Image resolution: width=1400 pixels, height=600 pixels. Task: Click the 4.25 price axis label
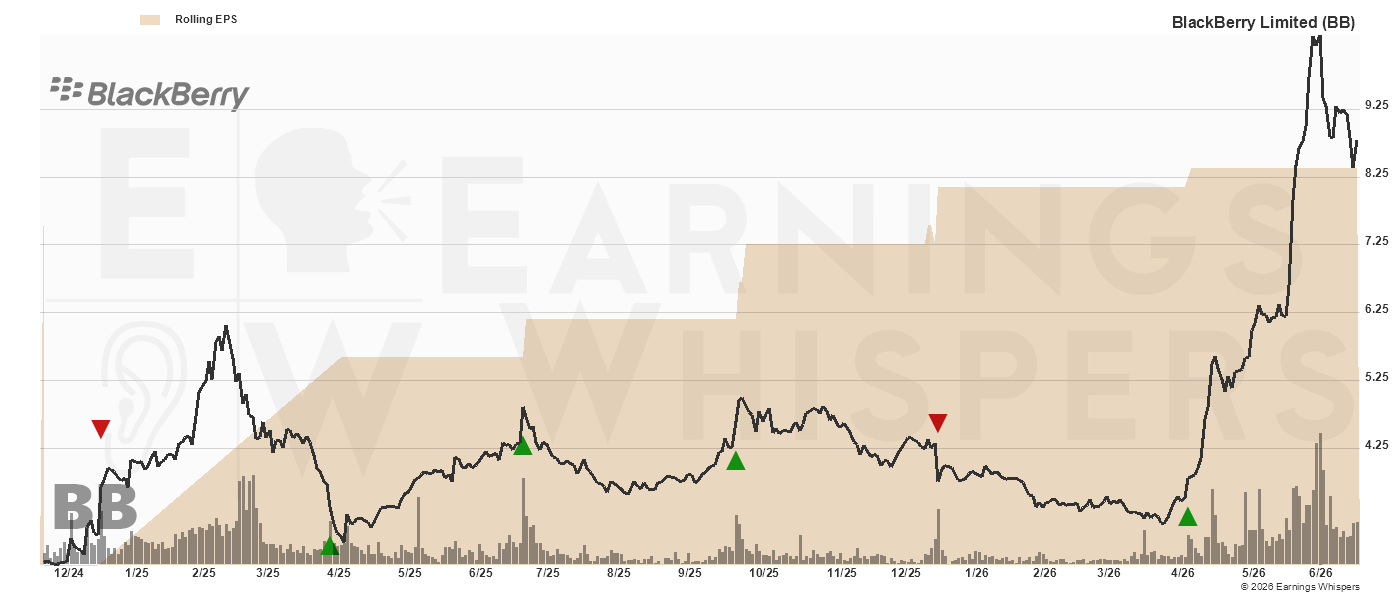tap(1377, 445)
